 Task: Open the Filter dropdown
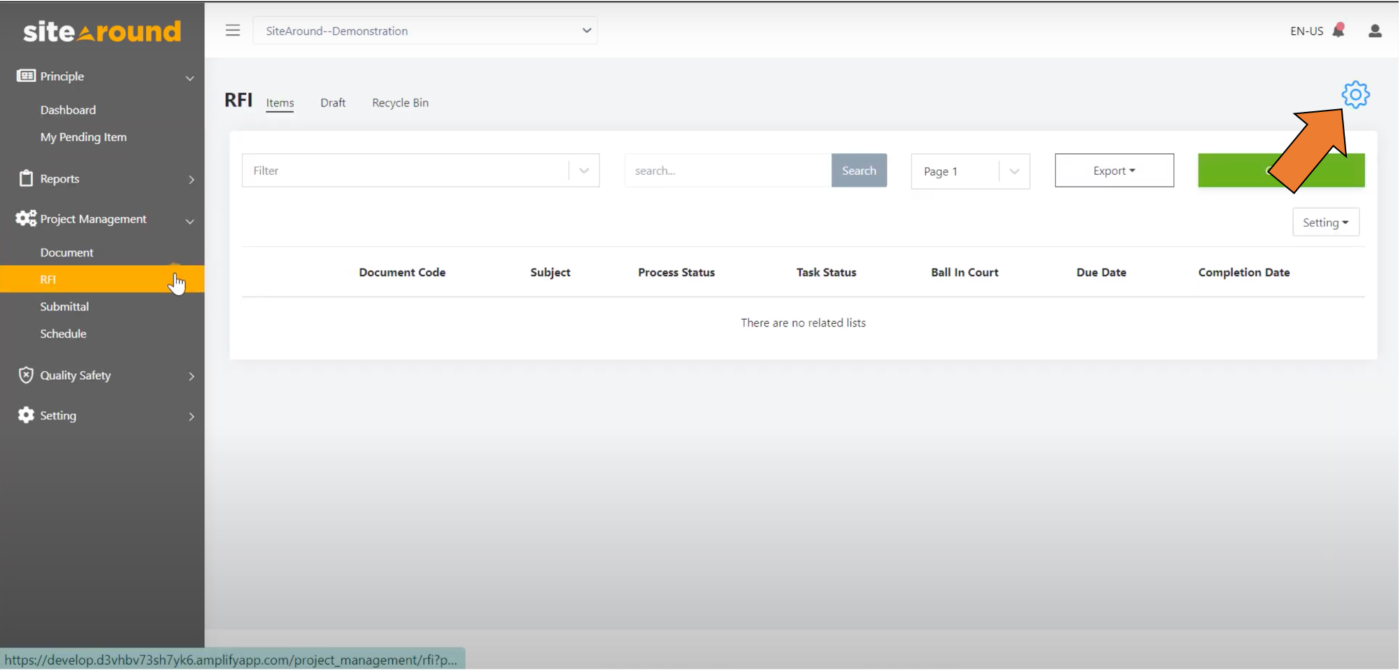pos(420,170)
